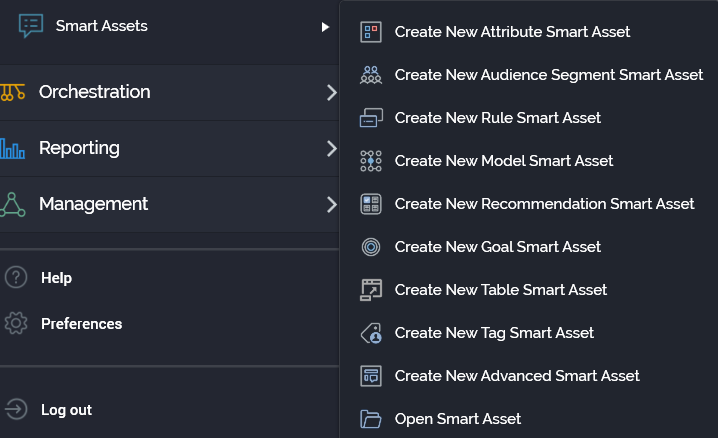
Task: Select Create New Goal Smart Asset
Action: (x=498, y=247)
